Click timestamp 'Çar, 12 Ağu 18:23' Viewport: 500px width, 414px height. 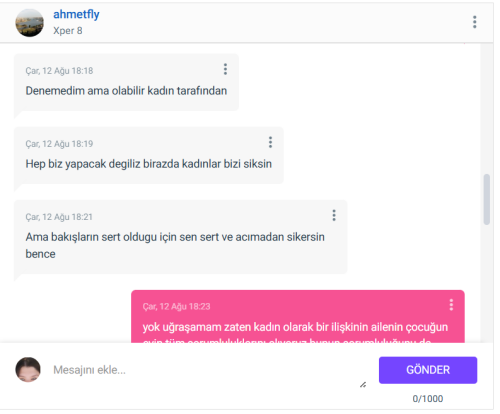click(x=176, y=307)
